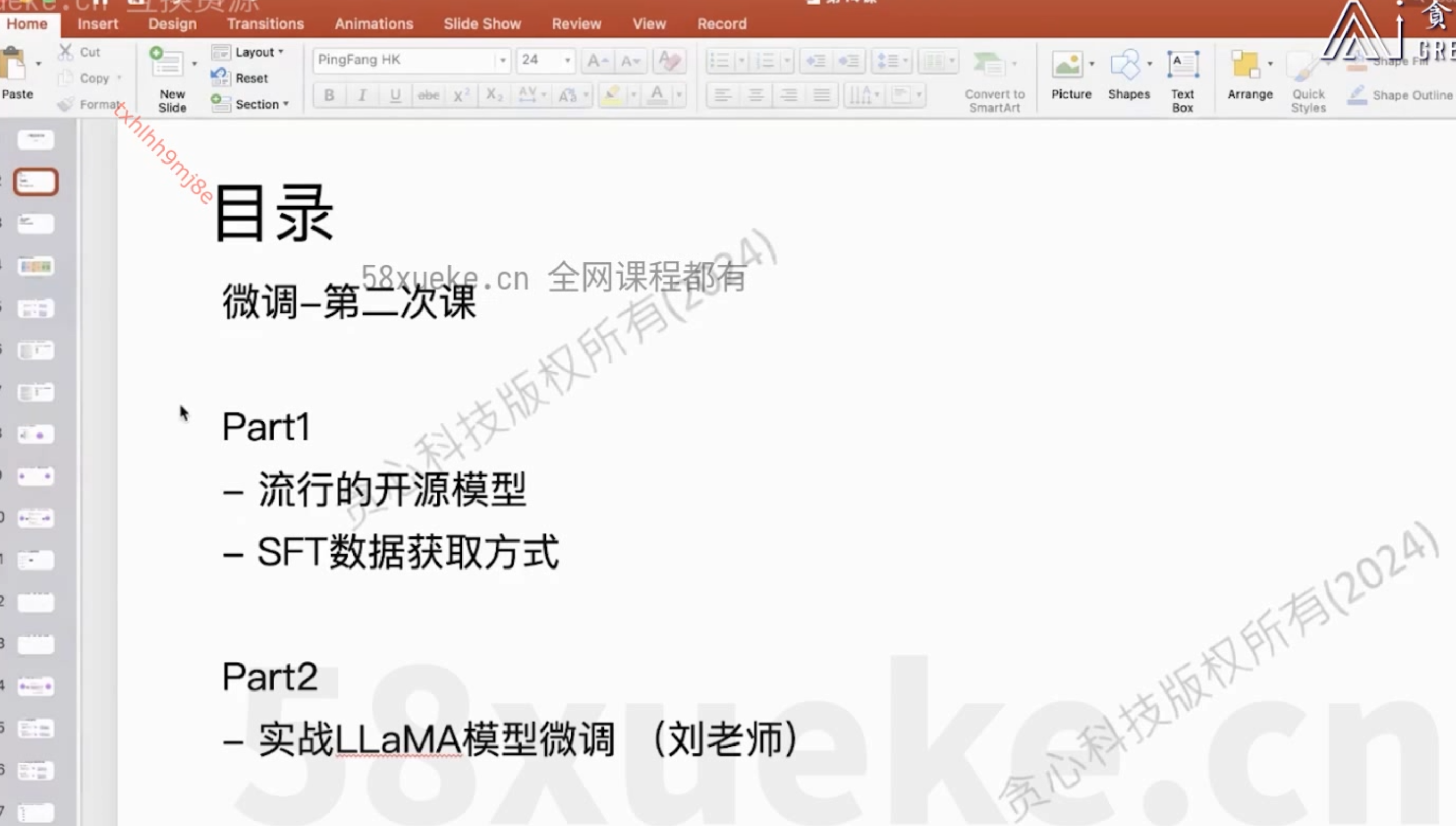Click the Reset slide button

click(x=251, y=78)
